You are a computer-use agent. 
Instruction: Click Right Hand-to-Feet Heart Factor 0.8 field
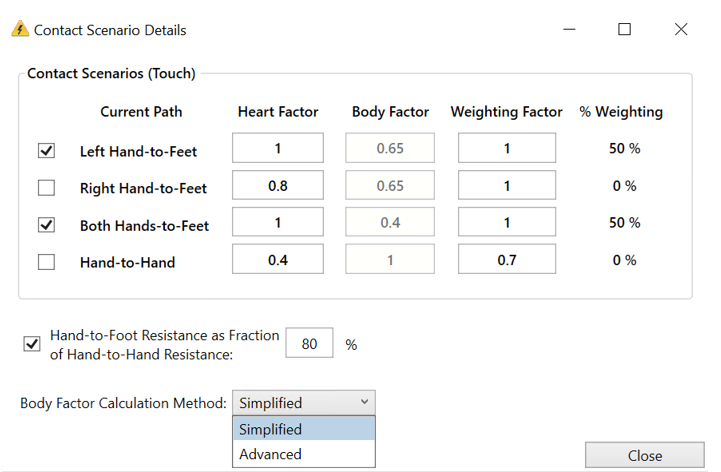pos(278,185)
